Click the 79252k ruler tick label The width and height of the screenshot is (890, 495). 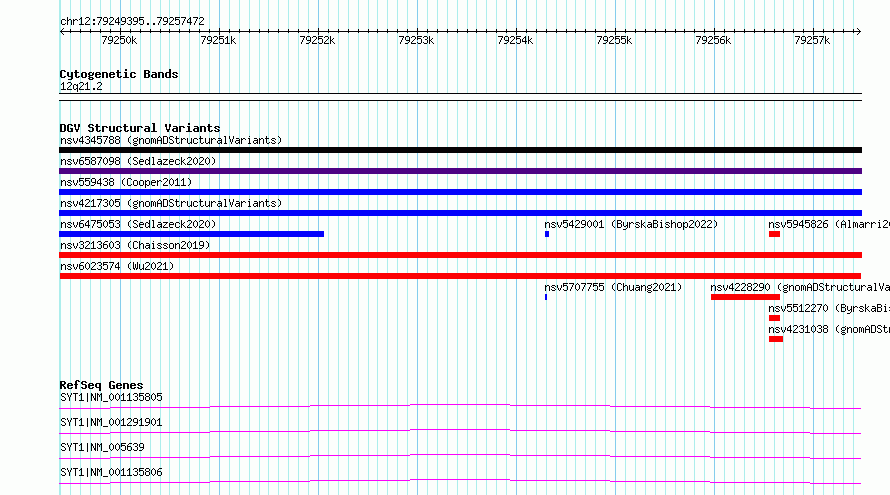[x=317, y=40]
